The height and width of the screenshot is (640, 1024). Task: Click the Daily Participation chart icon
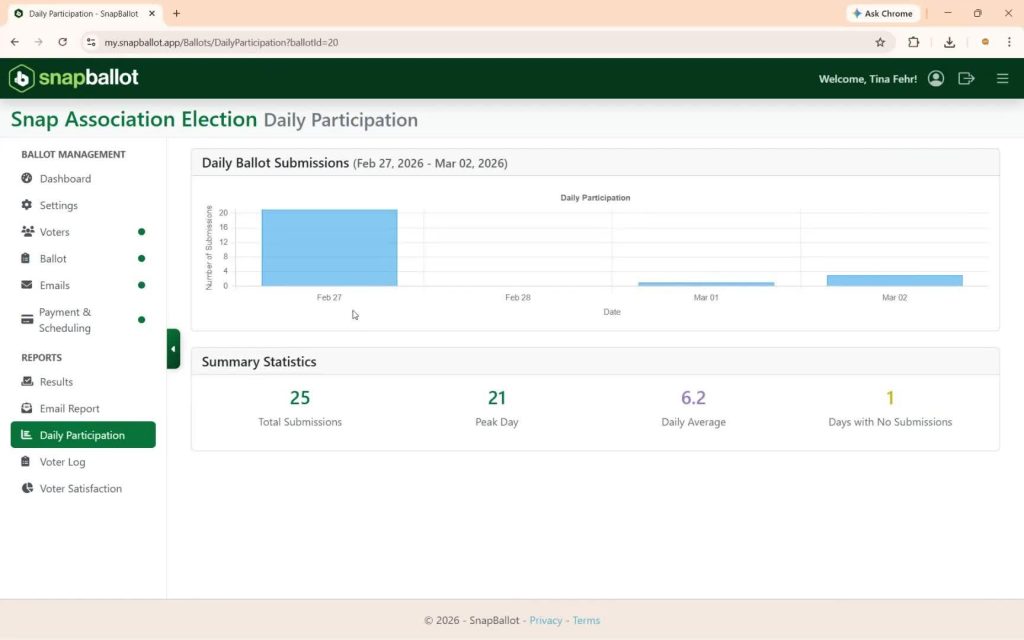(x=27, y=435)
